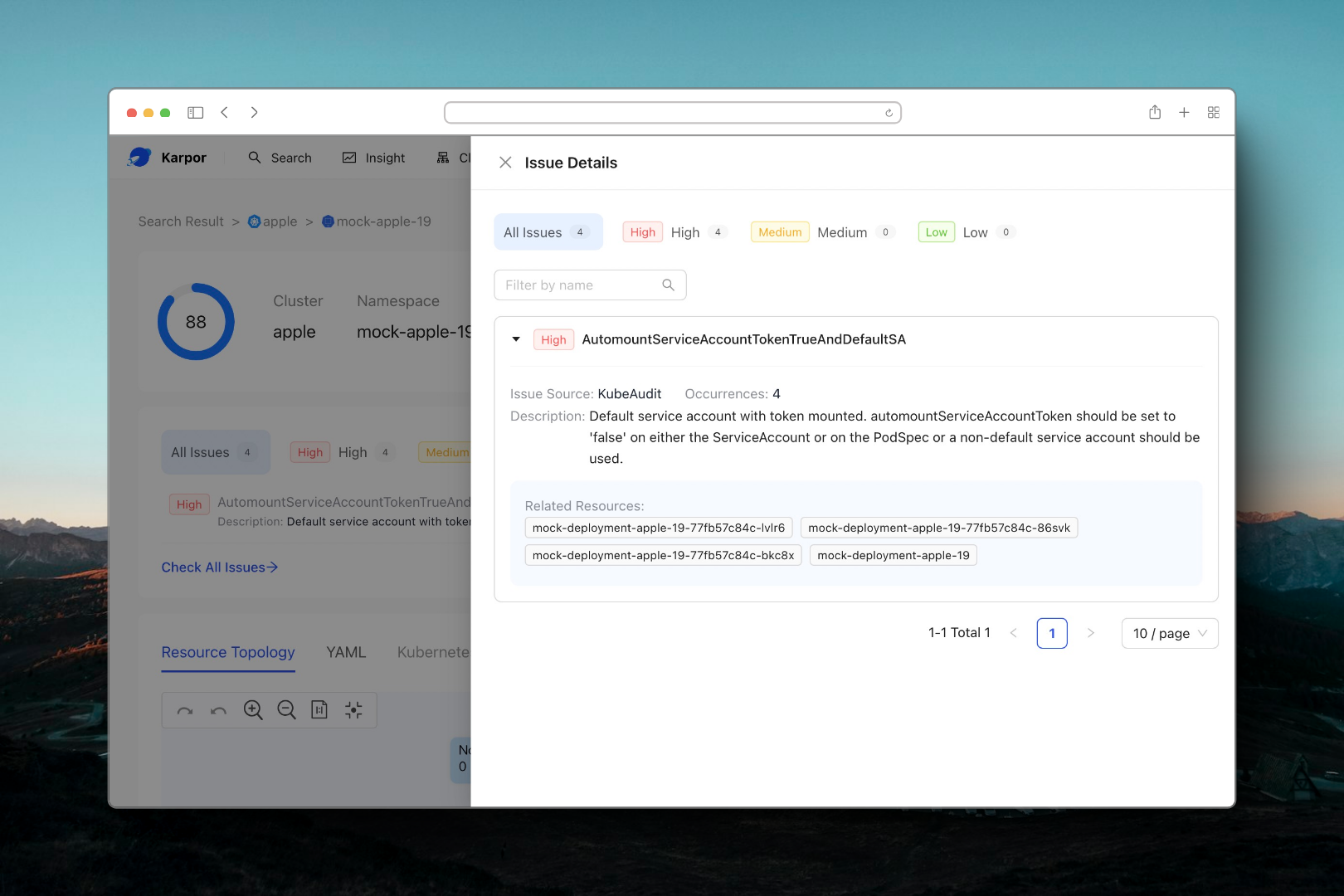Focus the browser address bar
Viewport: 1344px width, 896px height.
pyautogui.click(x=664, y=113)
